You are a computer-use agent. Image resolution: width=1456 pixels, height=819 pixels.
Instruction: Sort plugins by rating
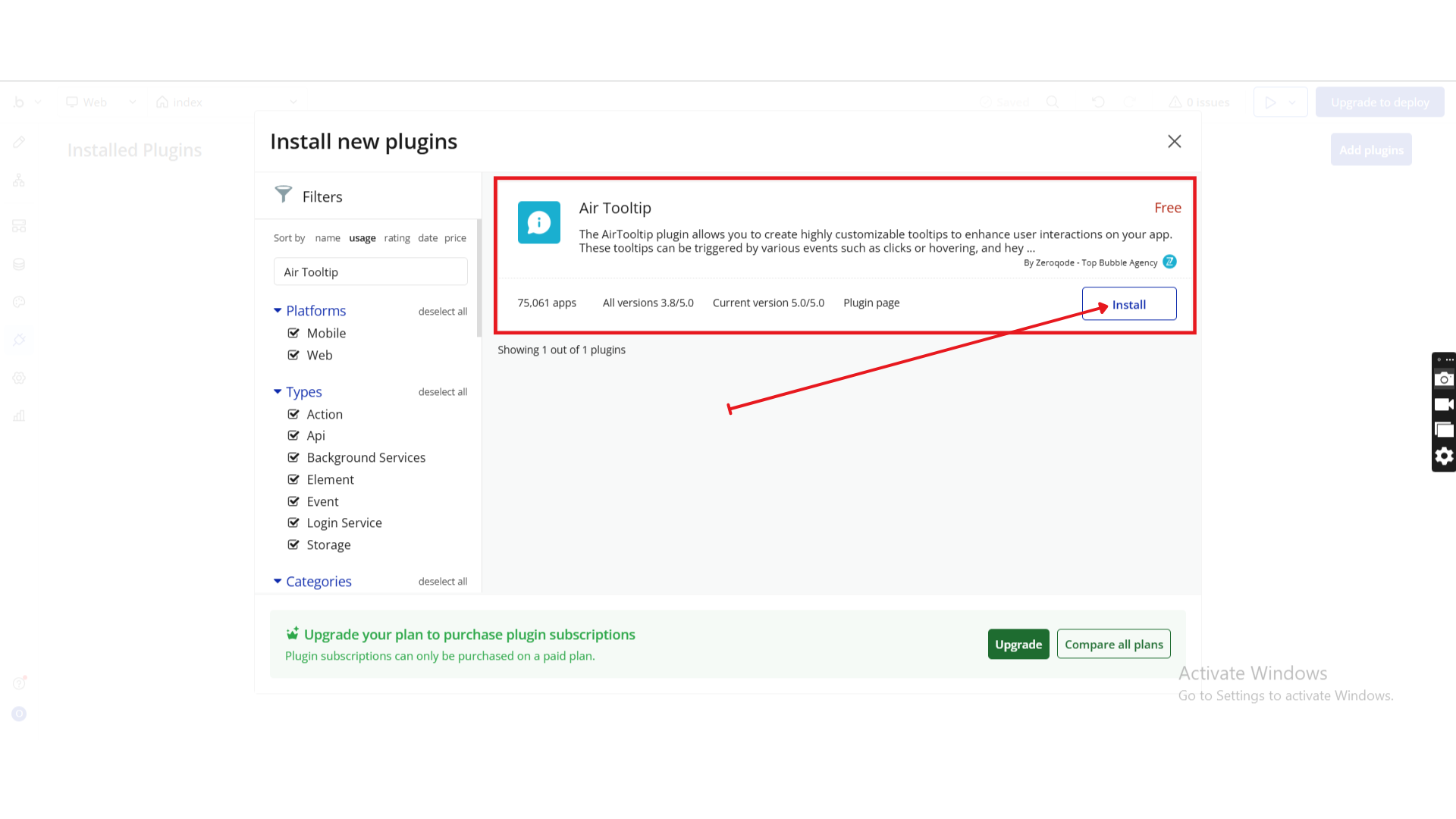pyautogui.click(x=397, y=238)
